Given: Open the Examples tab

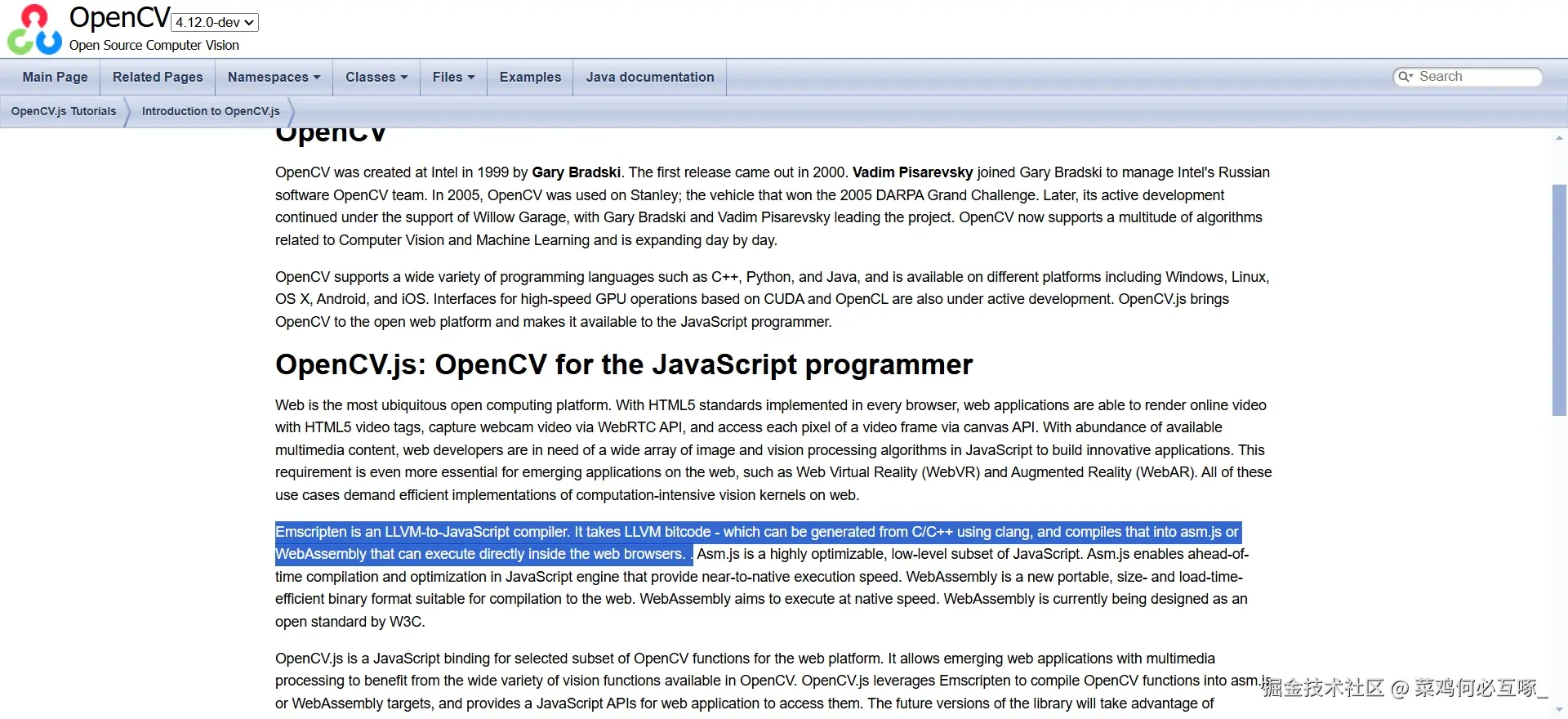Looking at the screenshot, I should tap(530, 77).
